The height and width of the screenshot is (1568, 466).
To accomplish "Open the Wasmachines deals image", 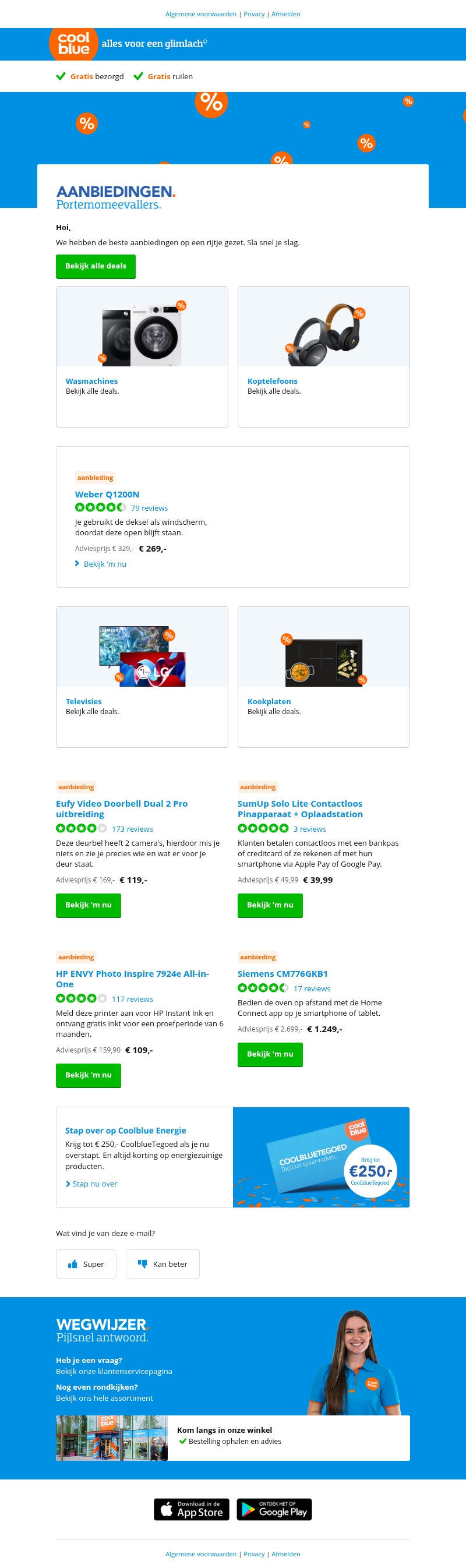I will point(142,327).
